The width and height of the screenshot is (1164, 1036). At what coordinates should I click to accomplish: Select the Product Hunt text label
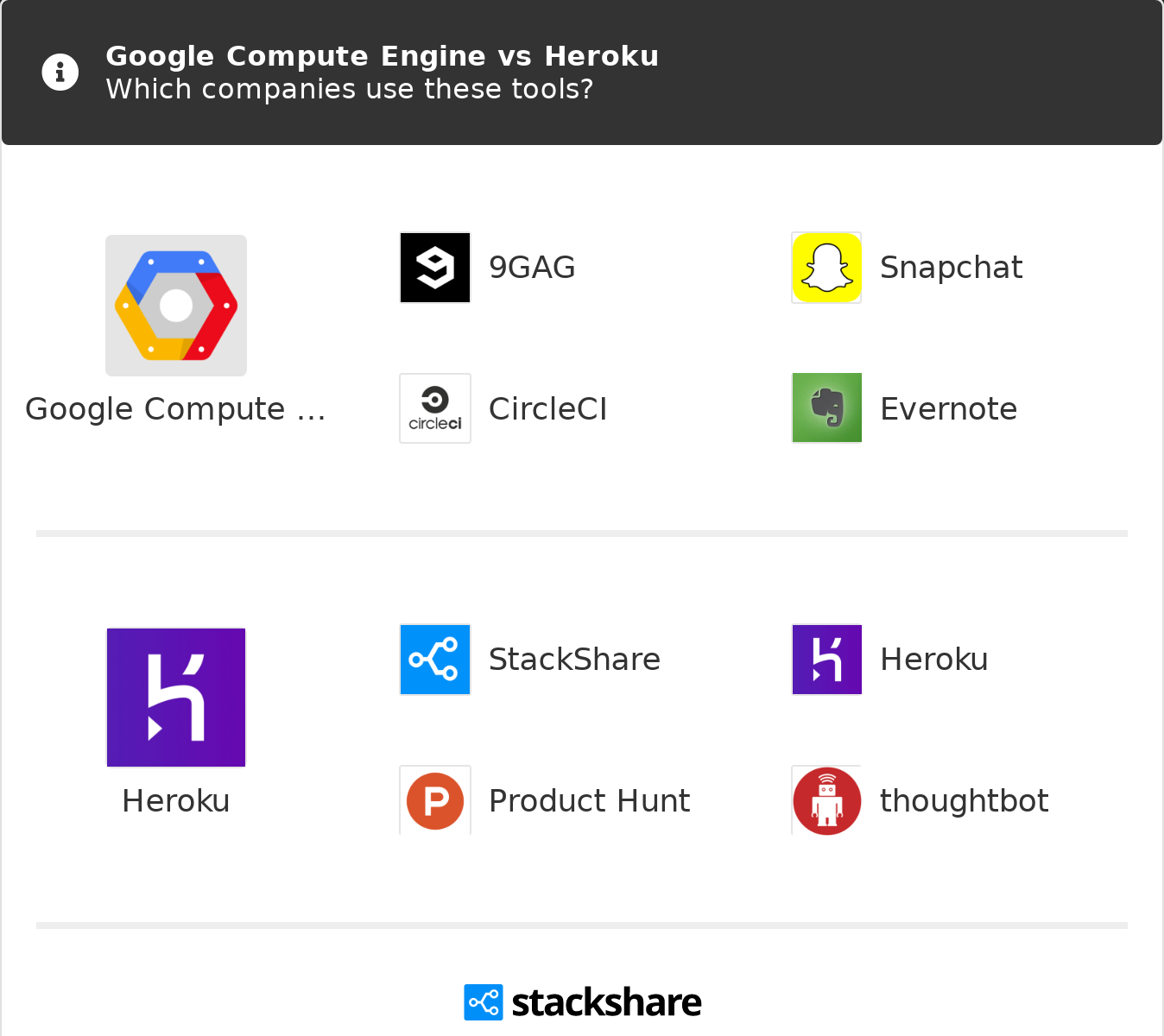tap(589, 801)
